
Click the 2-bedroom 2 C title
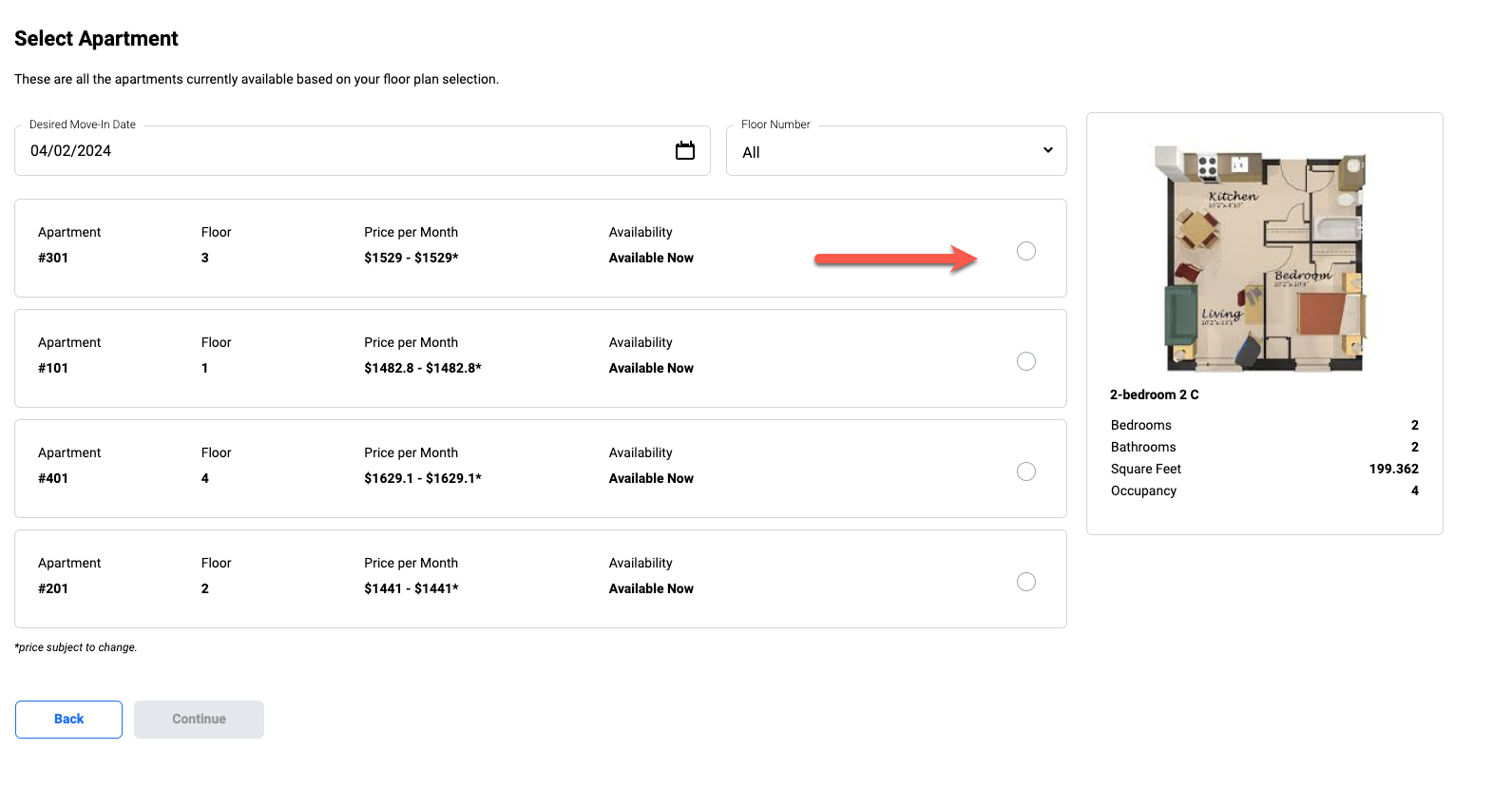point(1155,394)
